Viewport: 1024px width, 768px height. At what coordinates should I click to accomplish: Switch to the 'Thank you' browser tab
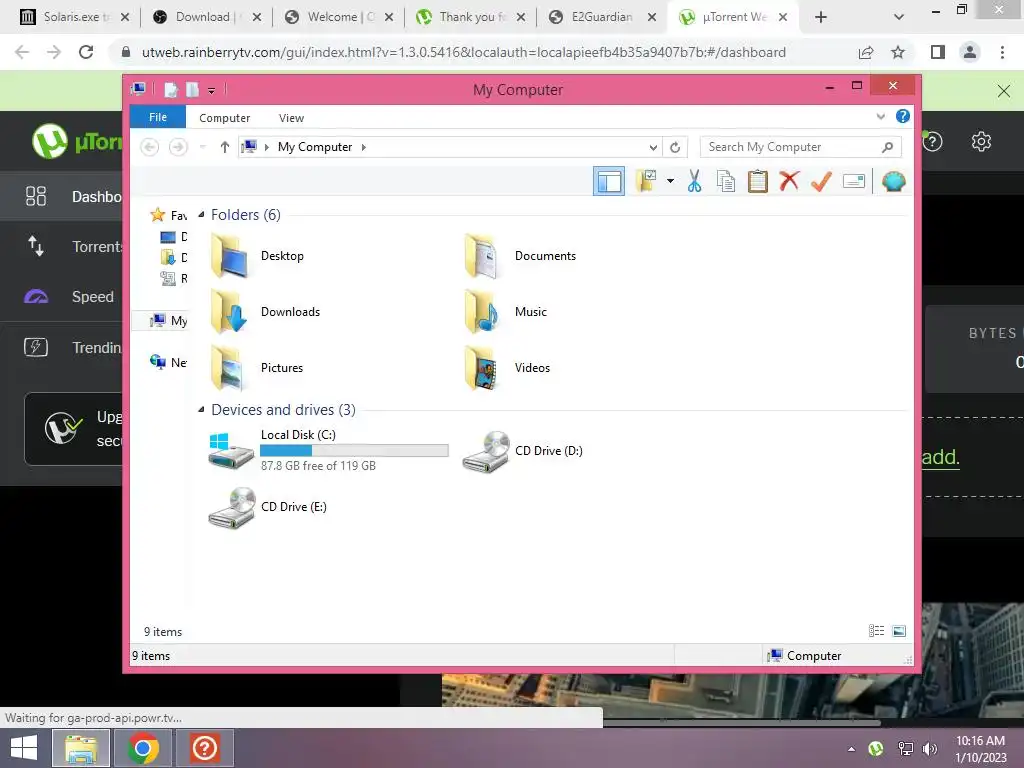[x=472, y=17]
